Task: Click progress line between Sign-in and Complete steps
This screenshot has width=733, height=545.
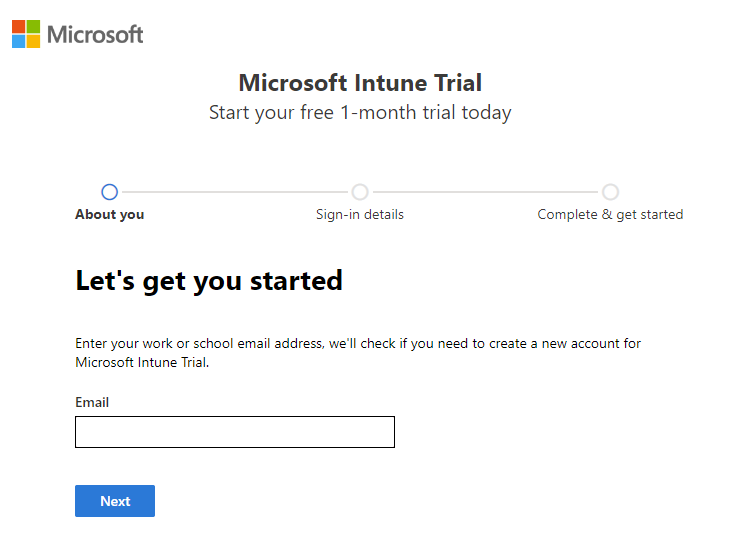Action: (x=485, y=192)
